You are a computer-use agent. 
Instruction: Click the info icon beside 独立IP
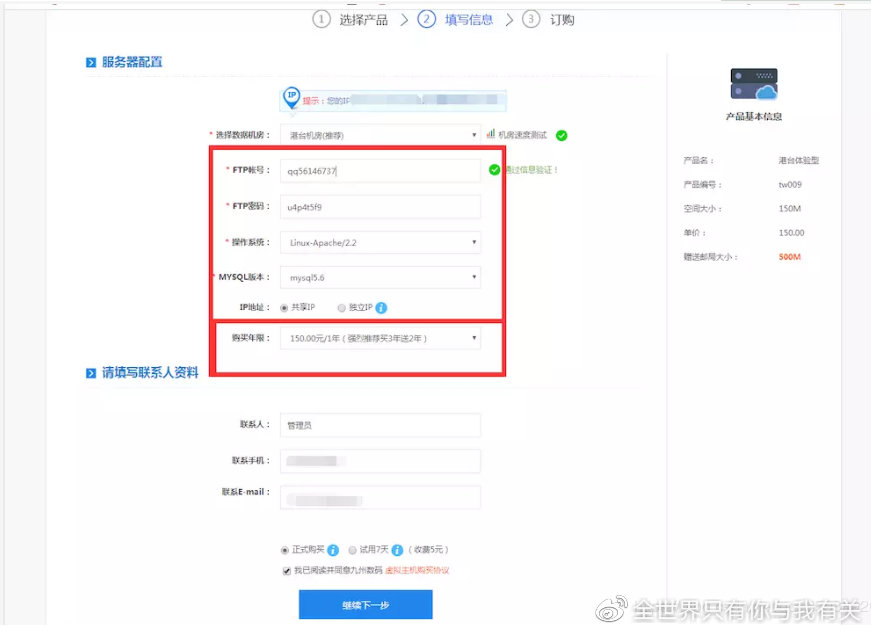pyautogui.click(x=381, y=308)
